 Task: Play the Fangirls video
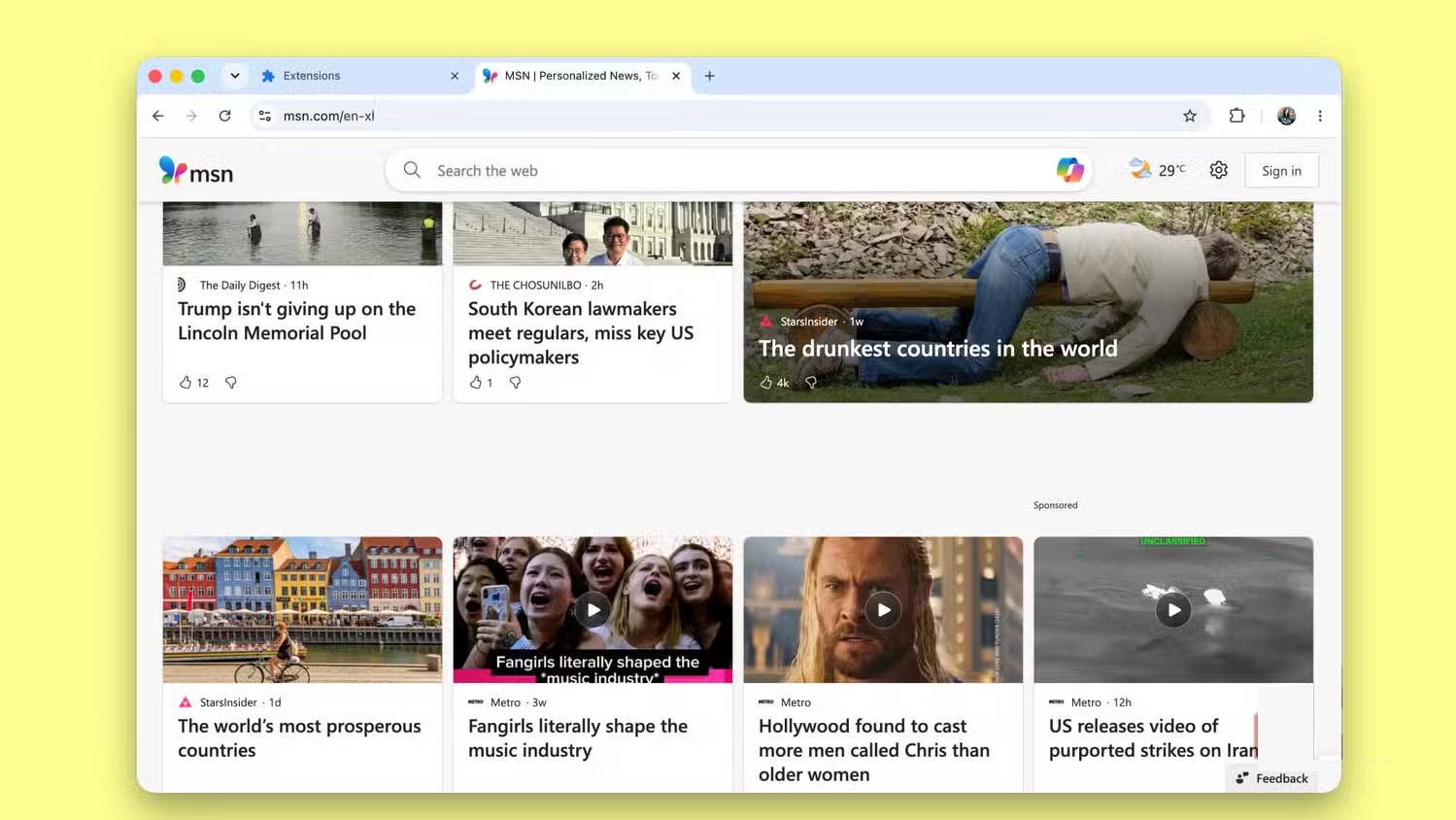click(x=593, y=610)
